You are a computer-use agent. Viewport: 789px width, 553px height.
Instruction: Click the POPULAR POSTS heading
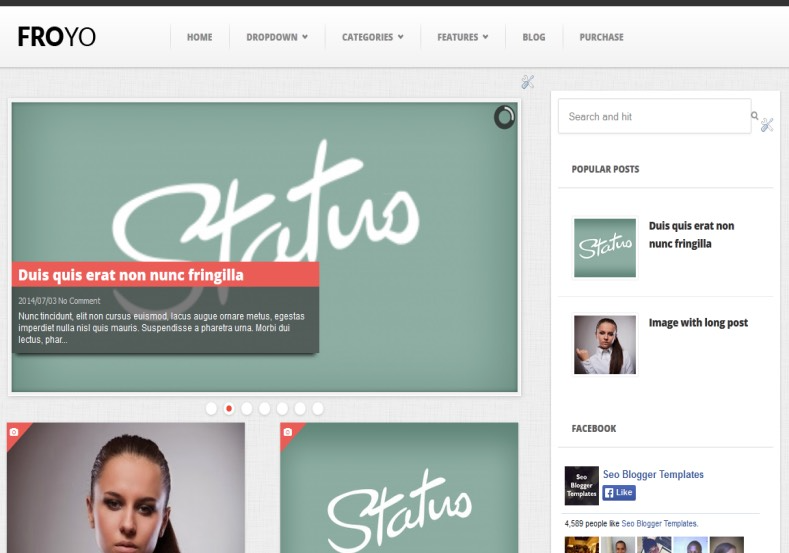click(605, 169)
